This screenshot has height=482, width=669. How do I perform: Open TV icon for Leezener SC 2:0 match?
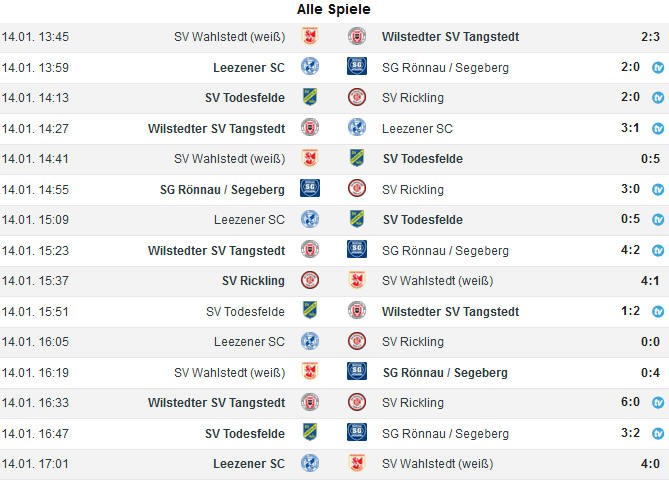658,67
